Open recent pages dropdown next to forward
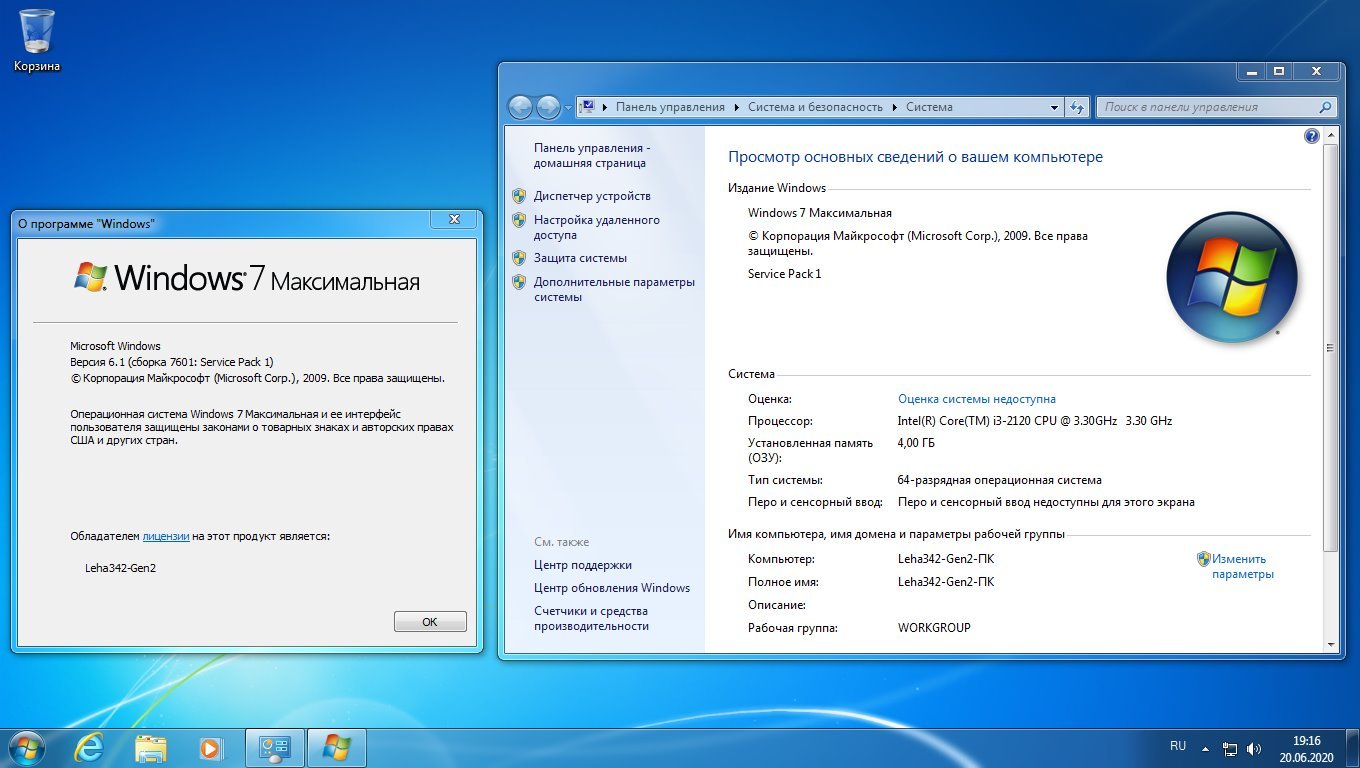 pyautogui.click(x=568, y=107)
